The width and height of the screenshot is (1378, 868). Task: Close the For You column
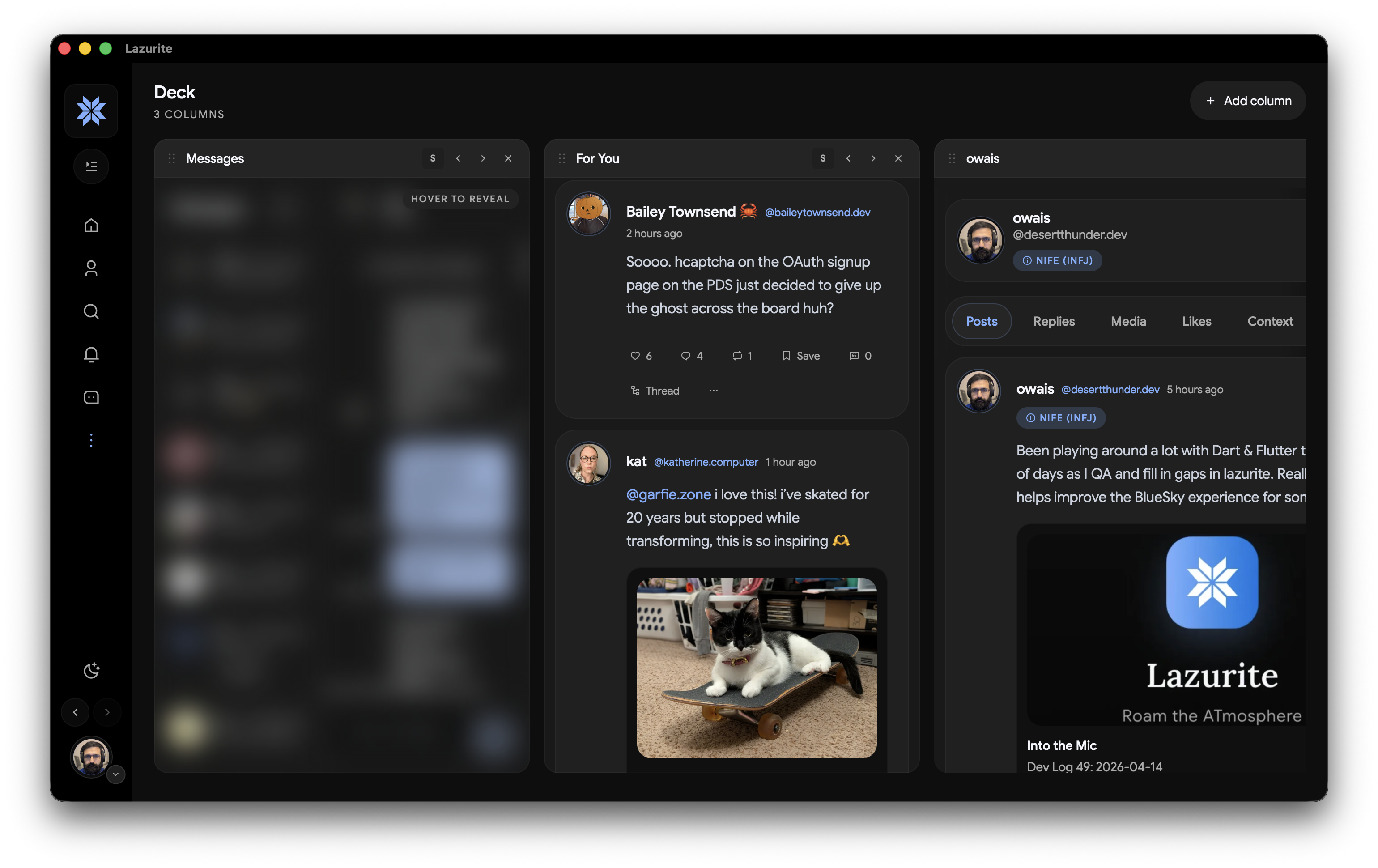click(898, 158)
